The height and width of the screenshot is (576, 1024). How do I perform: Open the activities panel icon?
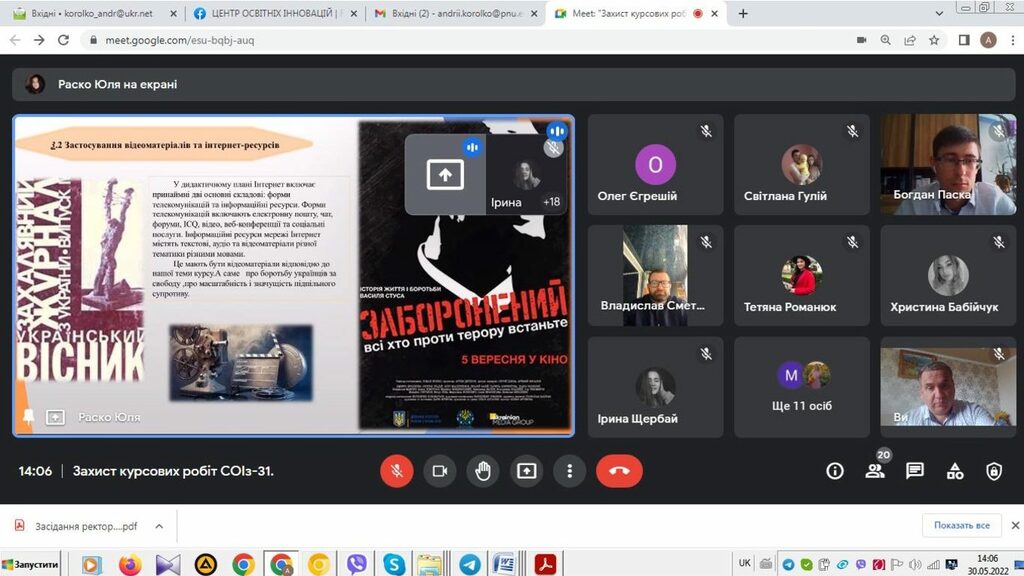tap(954, 471)
